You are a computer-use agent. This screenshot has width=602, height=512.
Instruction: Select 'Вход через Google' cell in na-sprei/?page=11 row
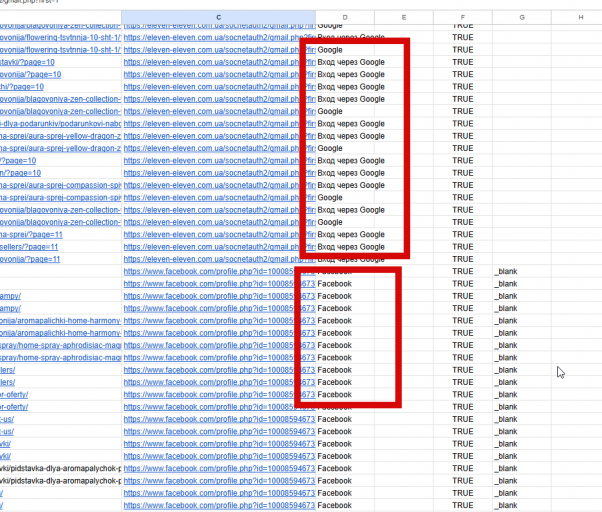(x=351, y=235)
